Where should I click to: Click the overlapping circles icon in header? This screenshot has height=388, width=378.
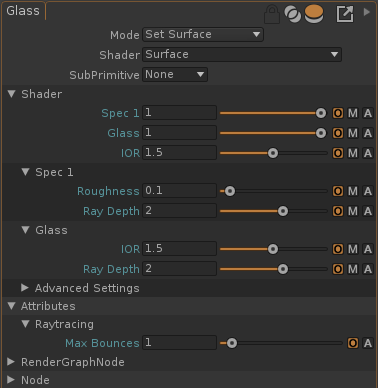293,14
